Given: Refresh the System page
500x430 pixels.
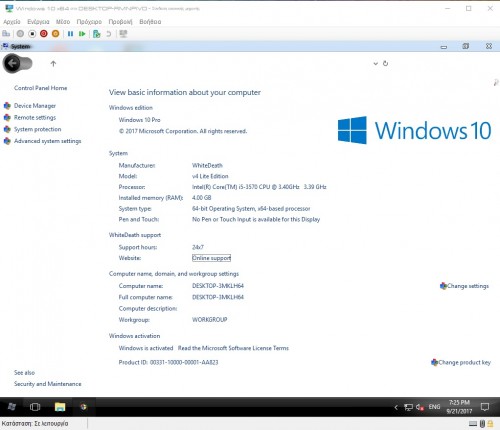Looking at the screenshot, I should [x=385, y=63].
